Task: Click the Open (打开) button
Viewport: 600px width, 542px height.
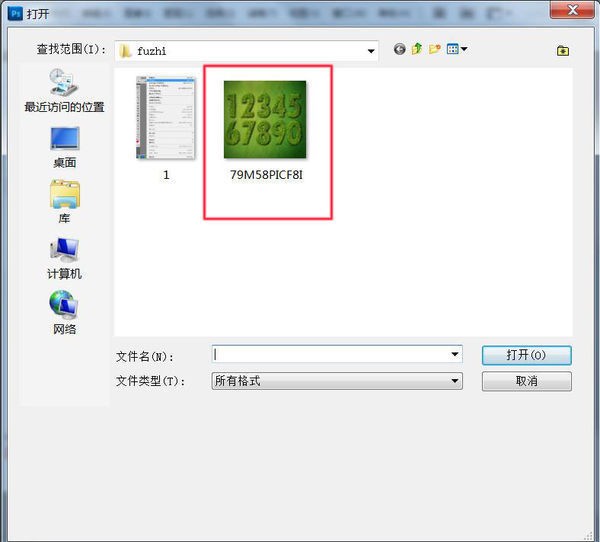Action: pos(526,355)
